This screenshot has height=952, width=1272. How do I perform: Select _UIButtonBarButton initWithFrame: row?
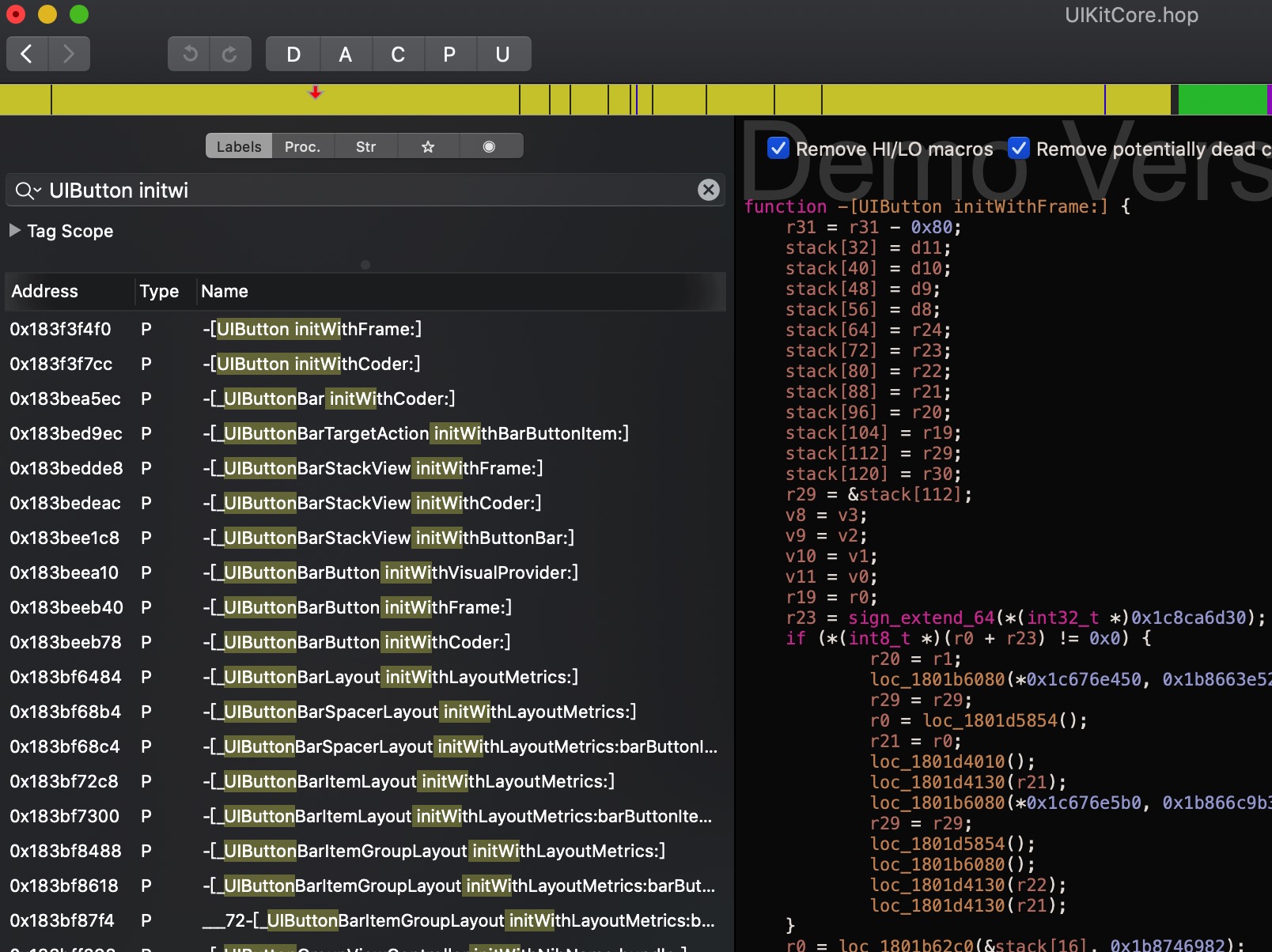click(x=364, y=607)
